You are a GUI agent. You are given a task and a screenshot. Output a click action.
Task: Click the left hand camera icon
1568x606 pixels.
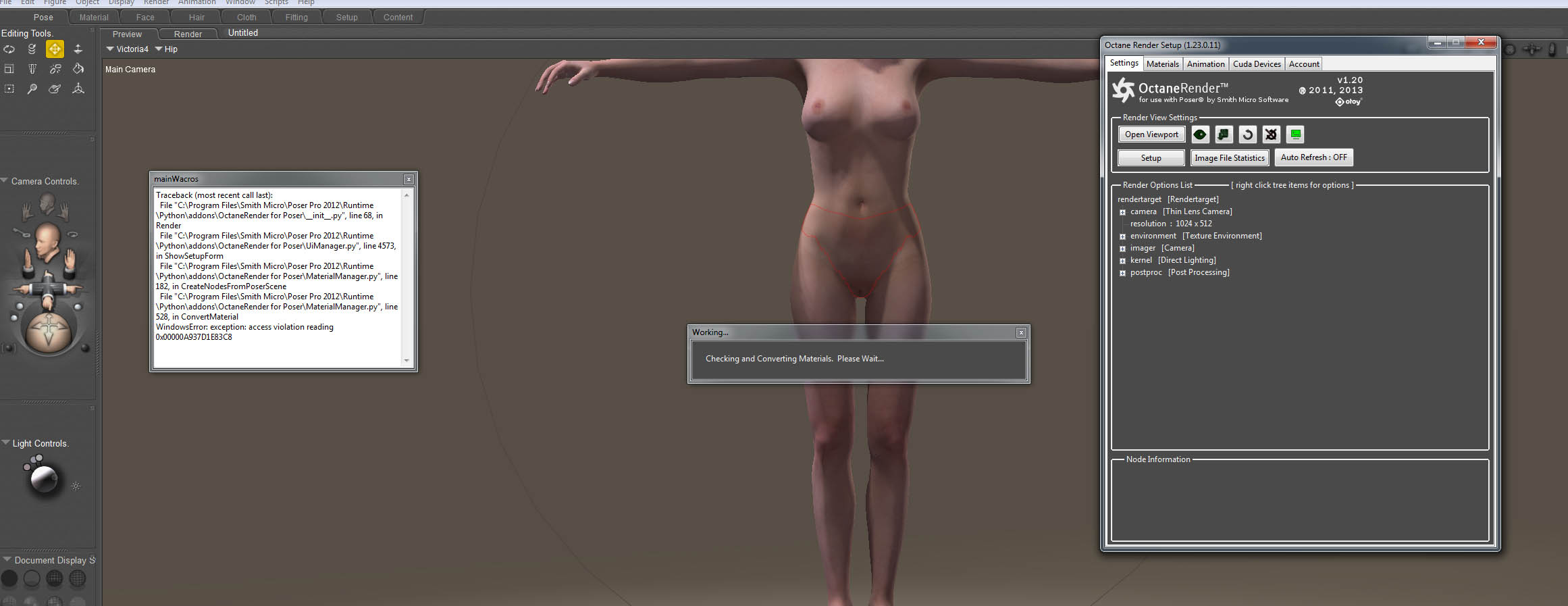tap(28, 213)
